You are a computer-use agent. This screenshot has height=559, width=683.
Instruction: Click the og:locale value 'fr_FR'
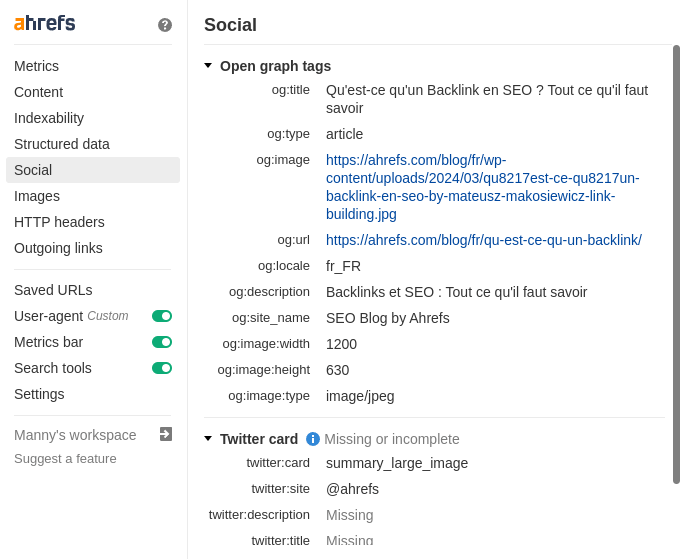coord(343,266)
